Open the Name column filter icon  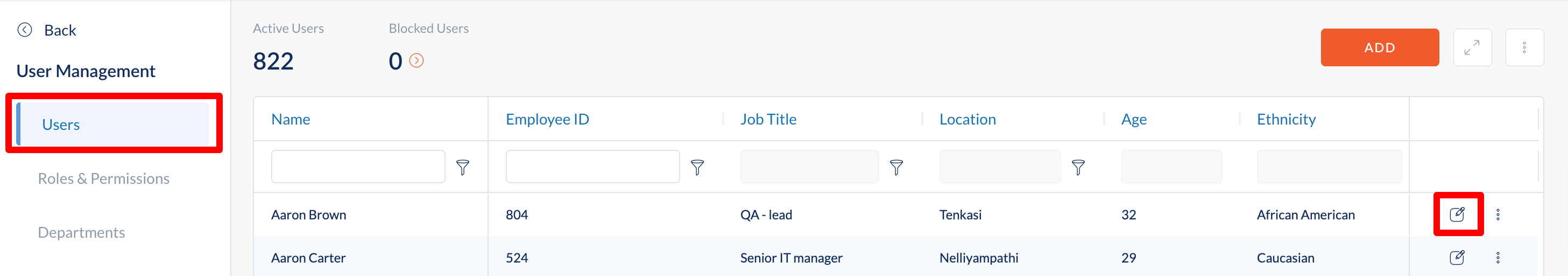point(463,168)
